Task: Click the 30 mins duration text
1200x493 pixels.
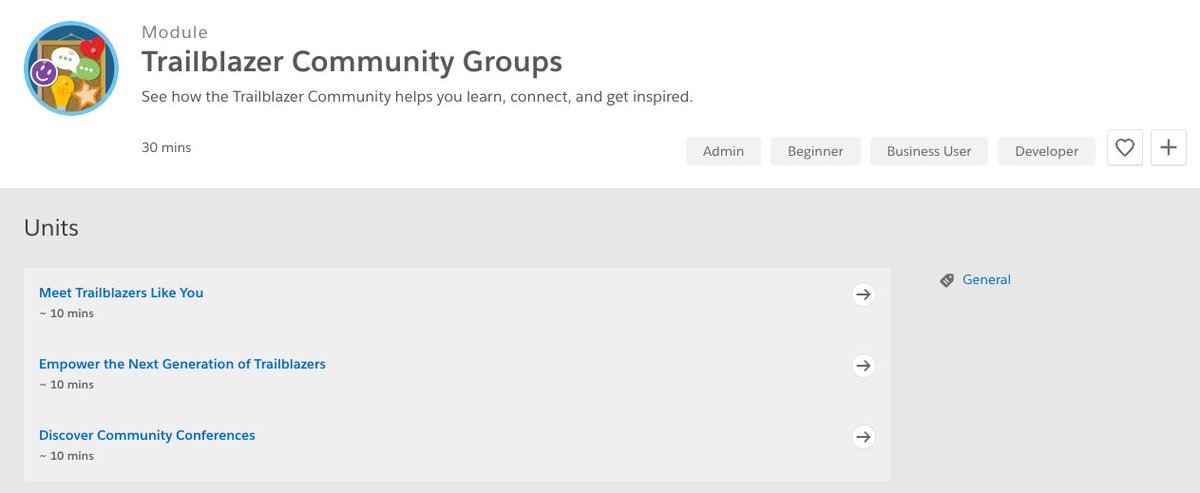Action: pos(166,147)
